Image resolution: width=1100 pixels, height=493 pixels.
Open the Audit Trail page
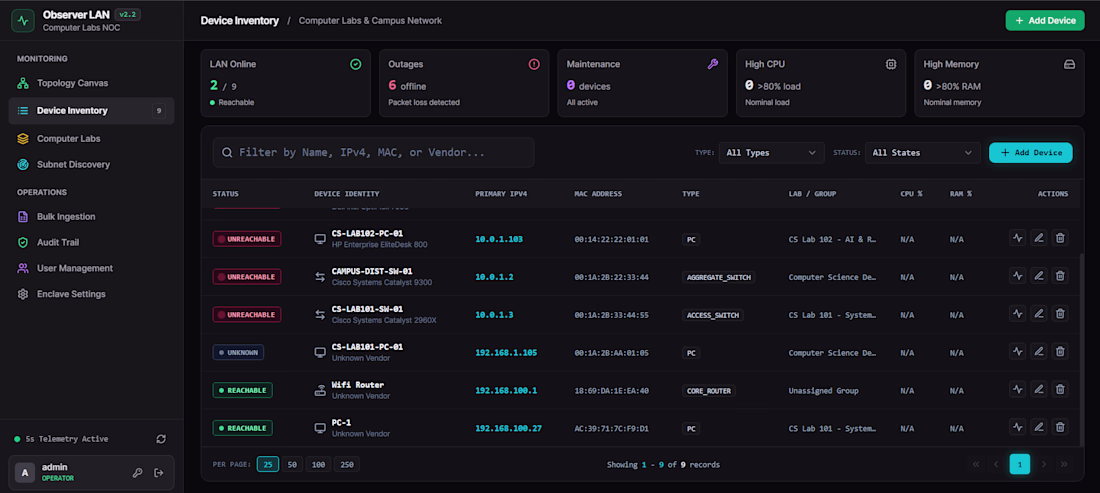click(x=91, y=243)
